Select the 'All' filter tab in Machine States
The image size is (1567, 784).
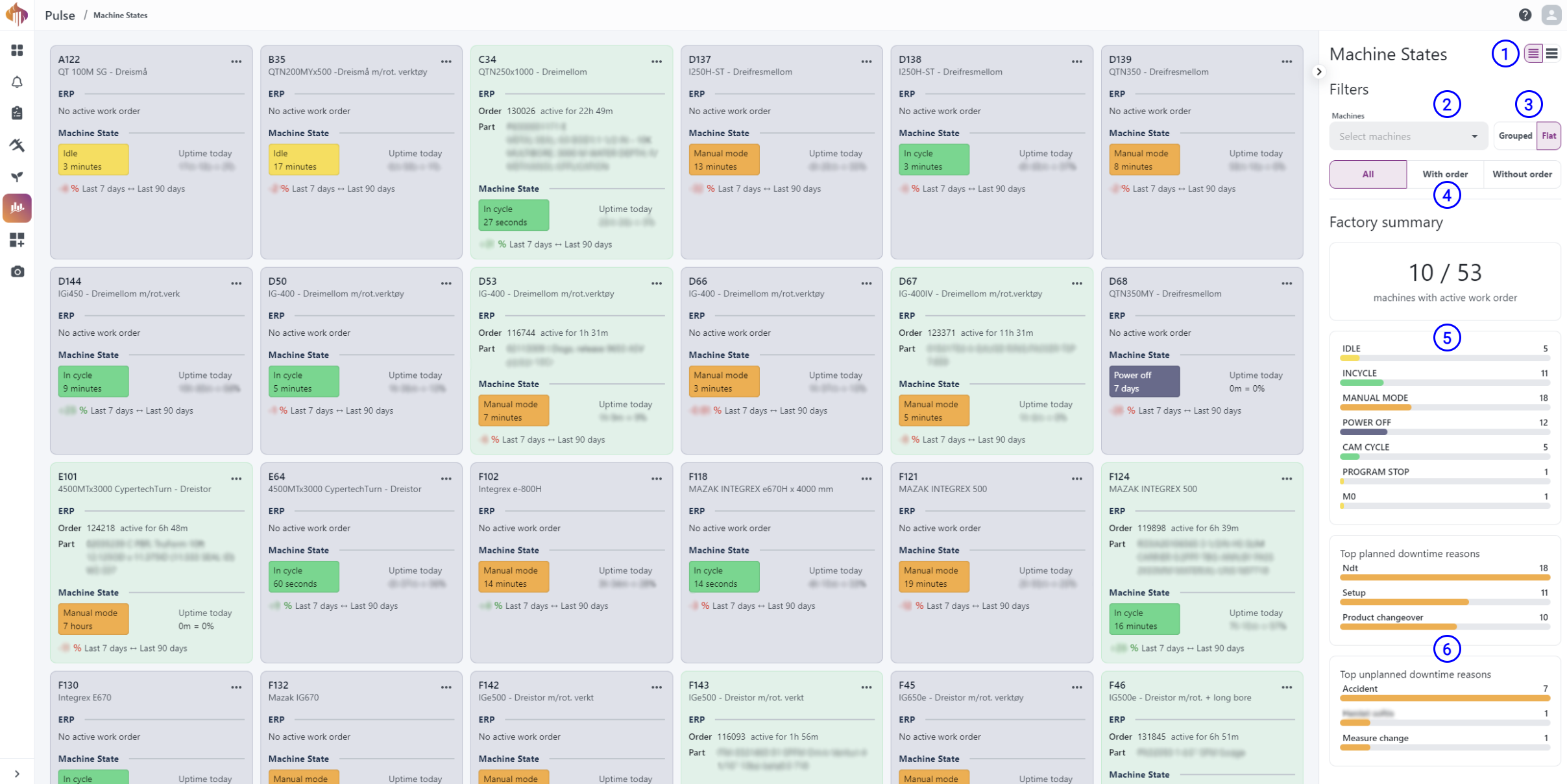[x=1366, y=174]
